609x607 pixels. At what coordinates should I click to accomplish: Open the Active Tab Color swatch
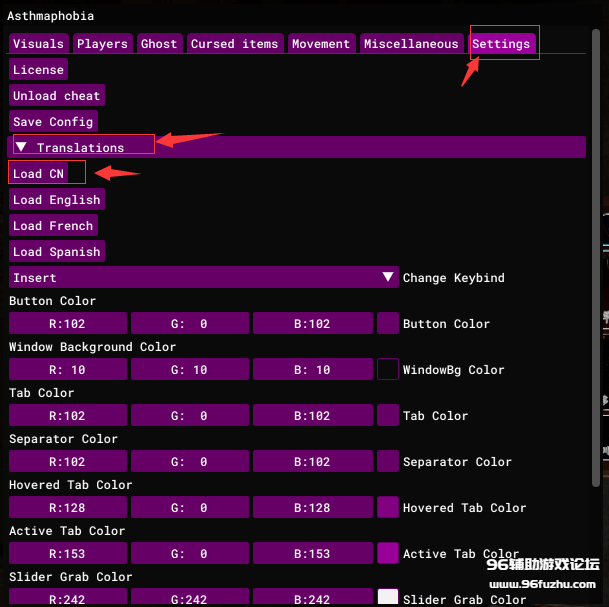pos(388,553)
